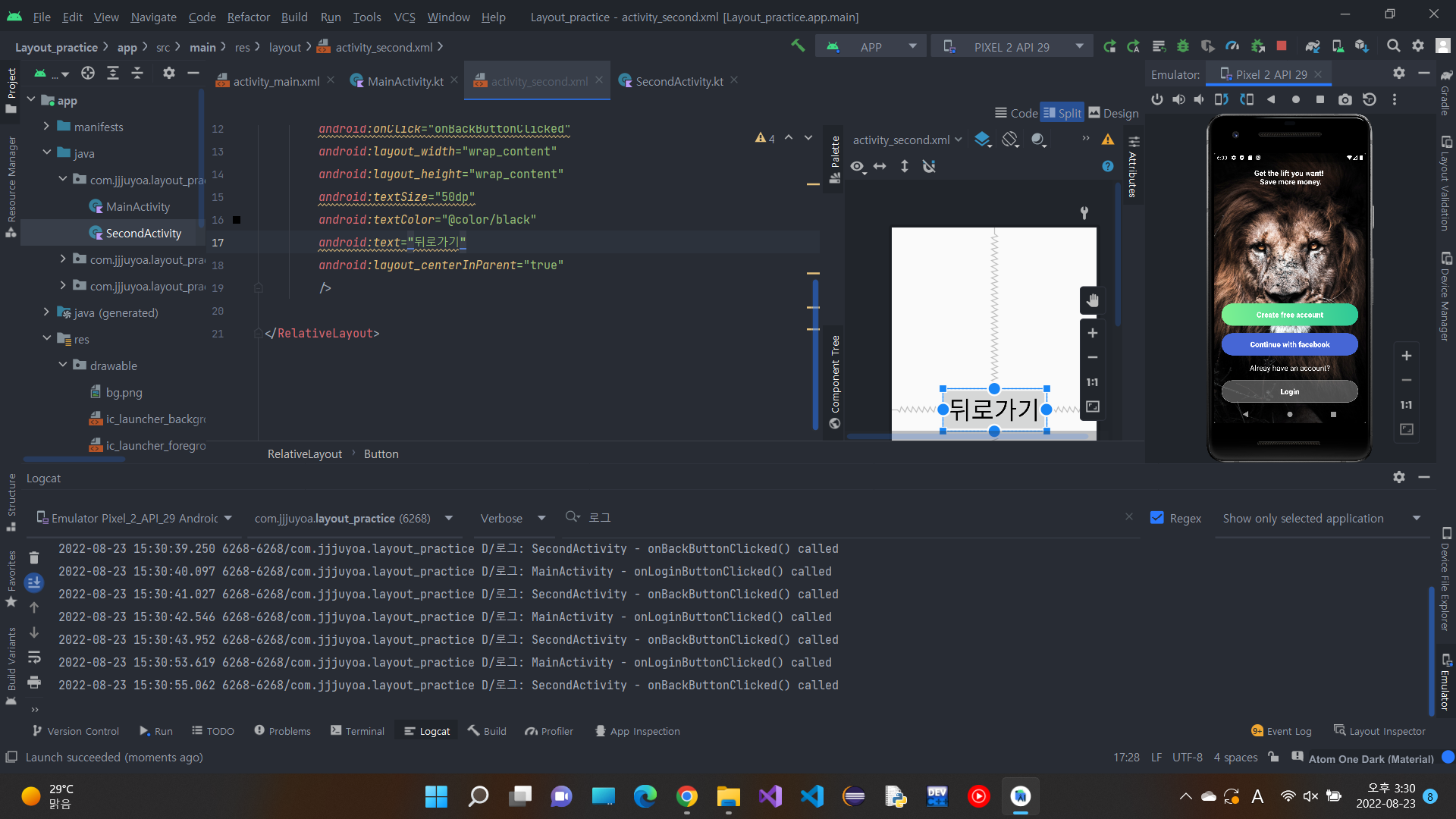Zoom in the design preview with plus
This screenshot has width=1456, height=819.
(x=1092, y=333)
